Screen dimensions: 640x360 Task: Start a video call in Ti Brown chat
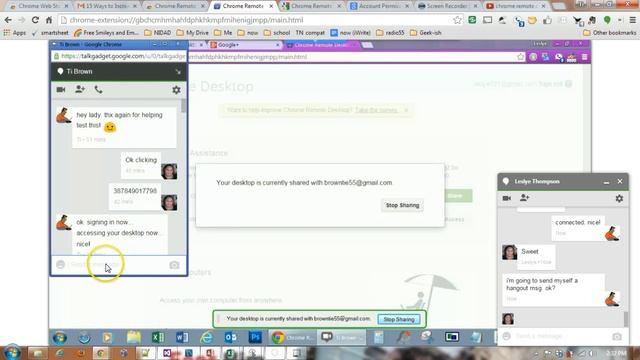[61, 89]
